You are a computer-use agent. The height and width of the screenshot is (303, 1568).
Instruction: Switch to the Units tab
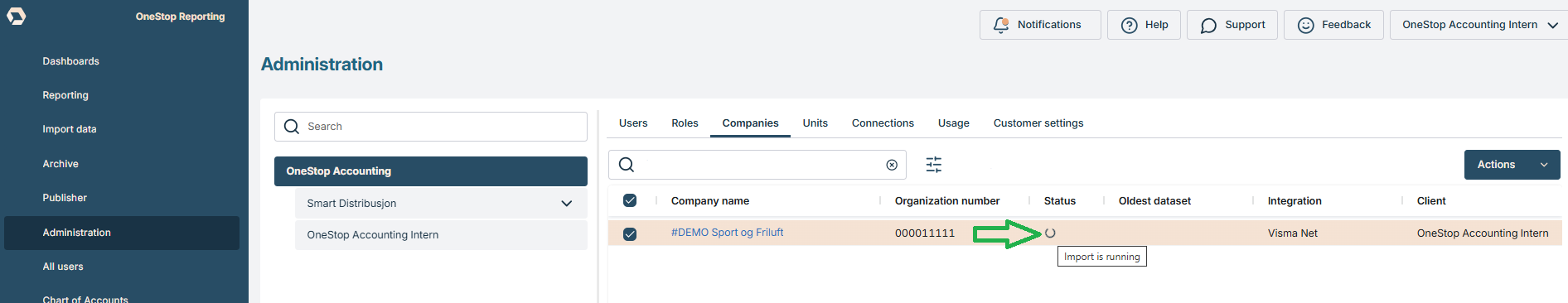click(x=815, y=123)
